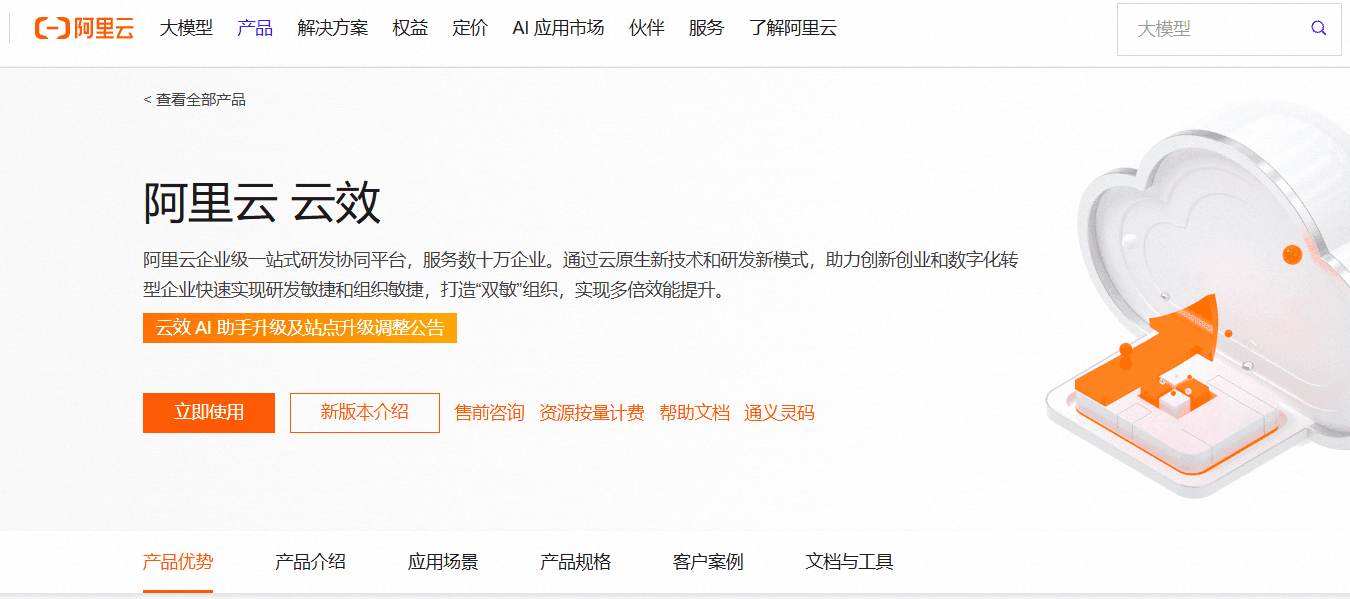Open the 大模型 menu

click(x=186, y=28)
